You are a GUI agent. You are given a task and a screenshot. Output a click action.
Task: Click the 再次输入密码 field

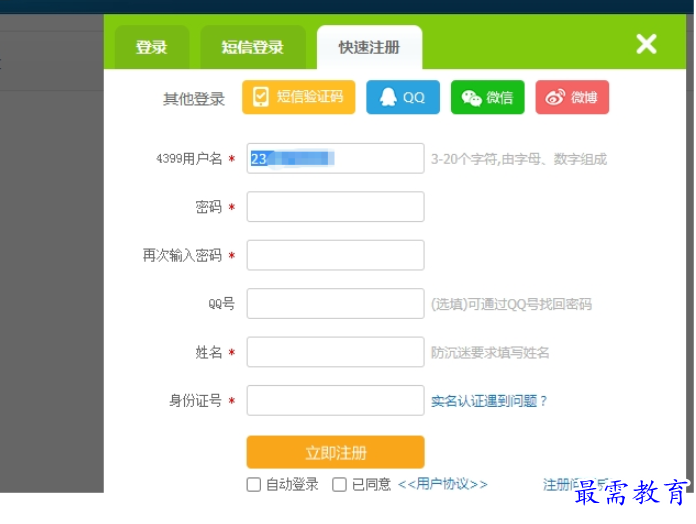tap(336, 255)
